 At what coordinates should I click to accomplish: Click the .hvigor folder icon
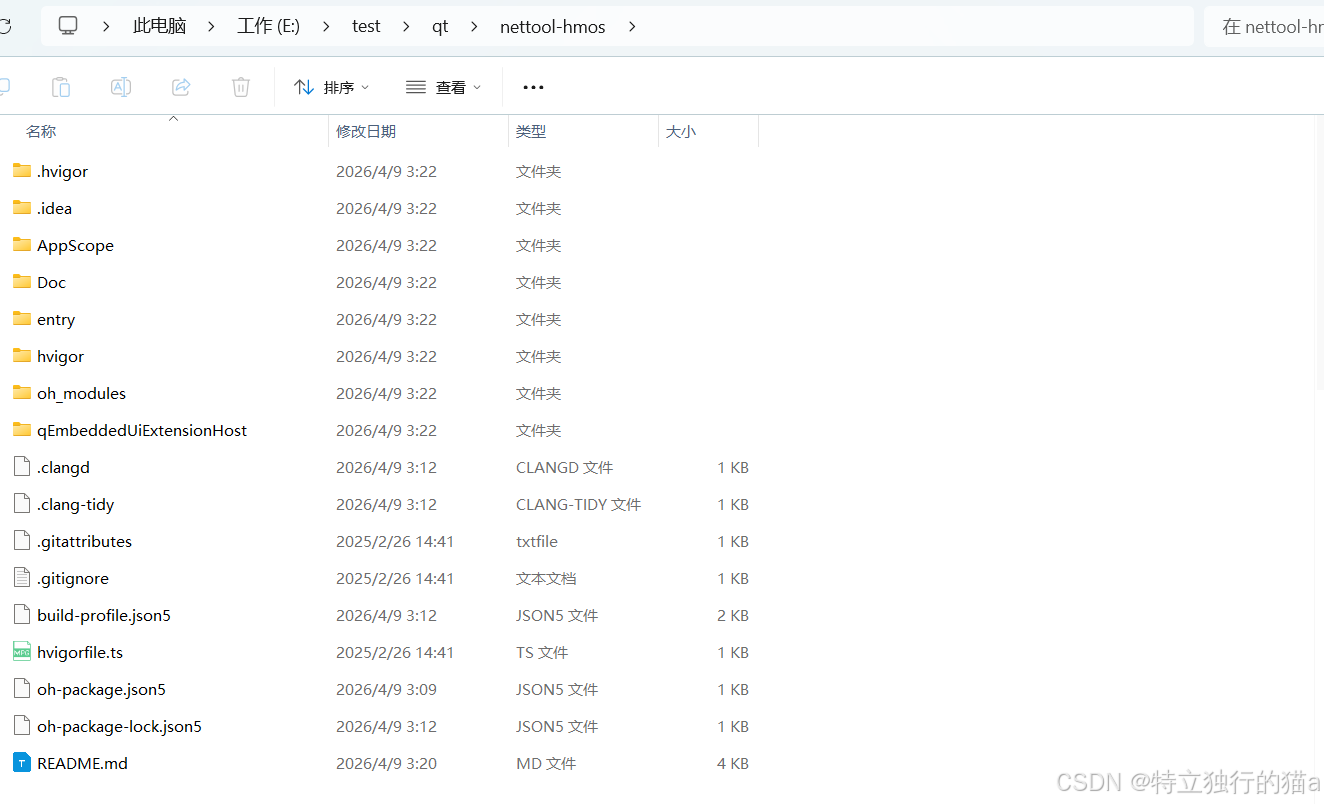pos(22,171)
